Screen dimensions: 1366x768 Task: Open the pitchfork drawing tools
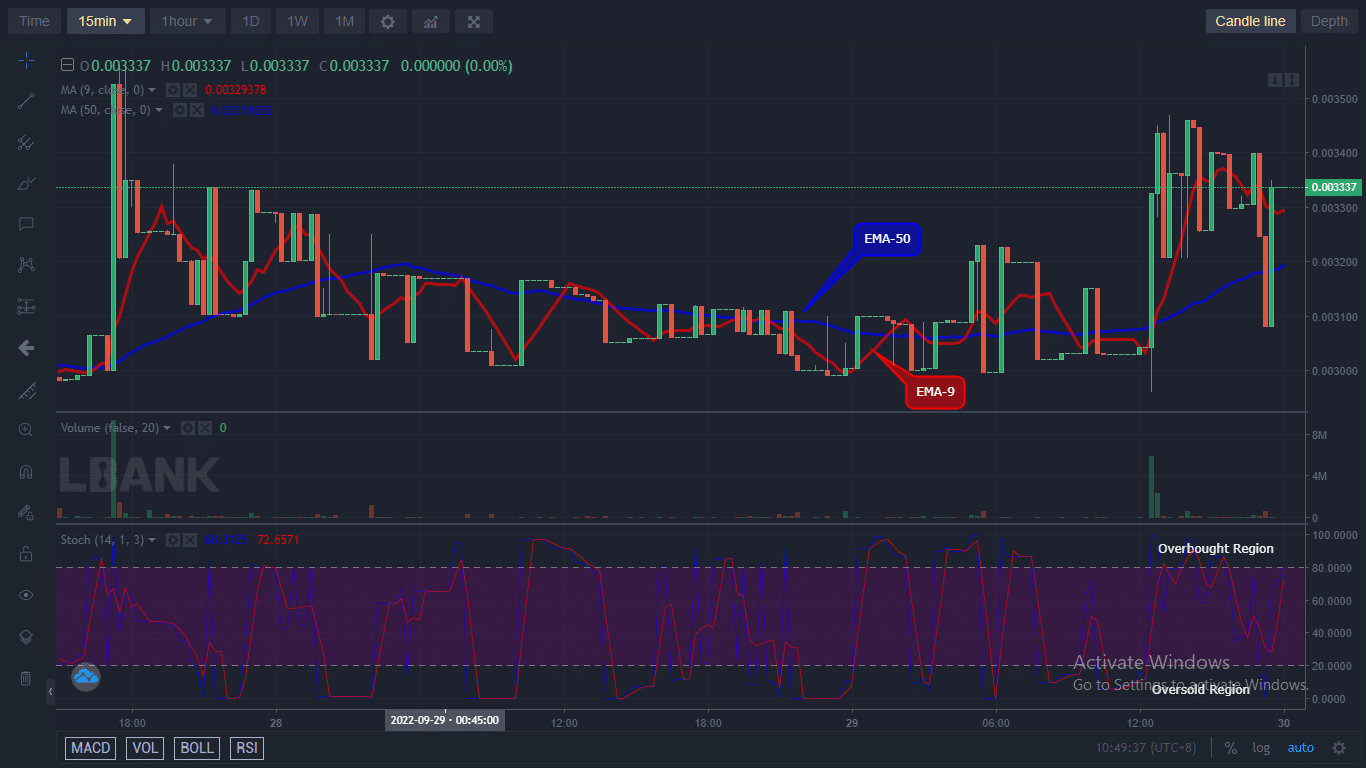pos(26,142)
